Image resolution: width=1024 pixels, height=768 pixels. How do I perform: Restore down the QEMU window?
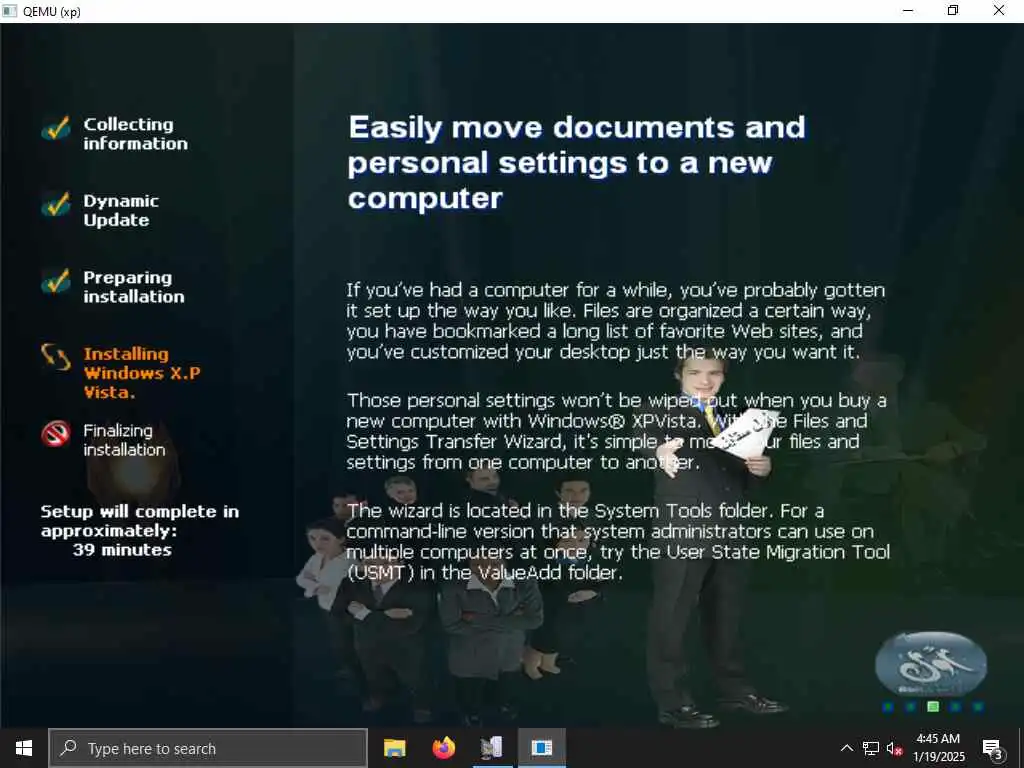[x=953, y=10]
